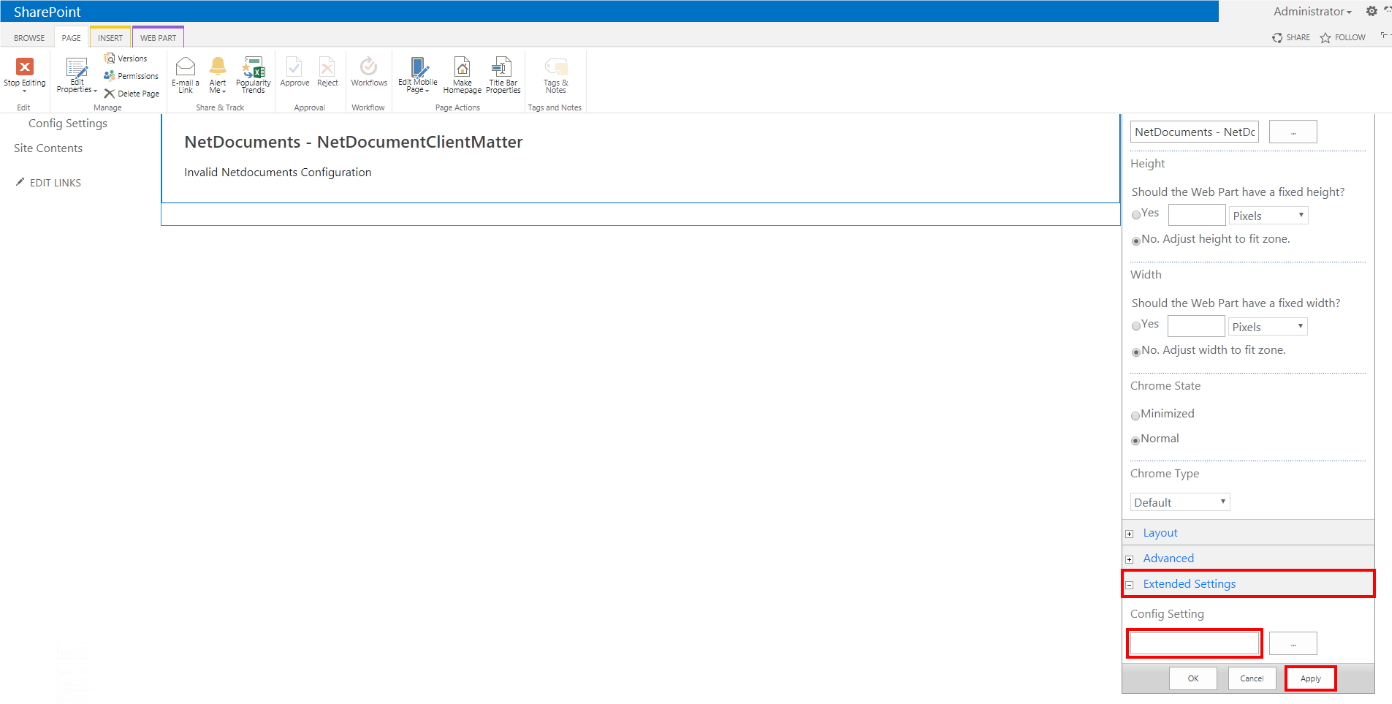Select No, adjust height to fit zone
Image resolution: width=1392 pixels, height=704 pixels.
pyautogui.click(x=1136, y=241)
